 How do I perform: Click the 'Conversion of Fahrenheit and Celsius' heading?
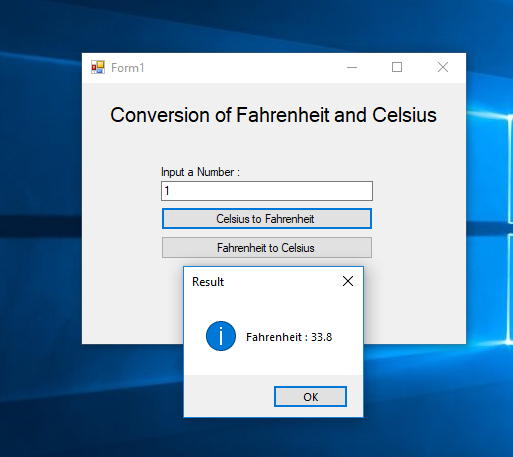click(273, 115)
